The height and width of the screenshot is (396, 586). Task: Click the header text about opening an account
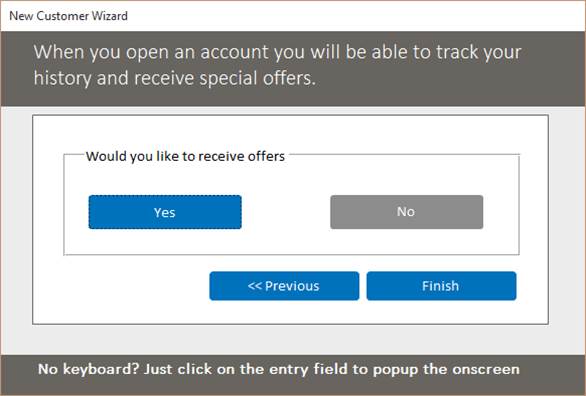coord(277,65)
